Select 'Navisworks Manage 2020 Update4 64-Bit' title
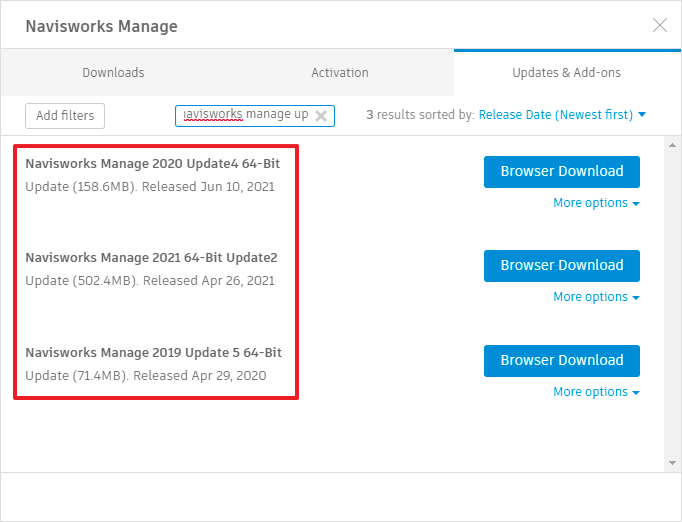Image resolution: width=682 pixels, height=522 pixels. (x=153, y=164)
